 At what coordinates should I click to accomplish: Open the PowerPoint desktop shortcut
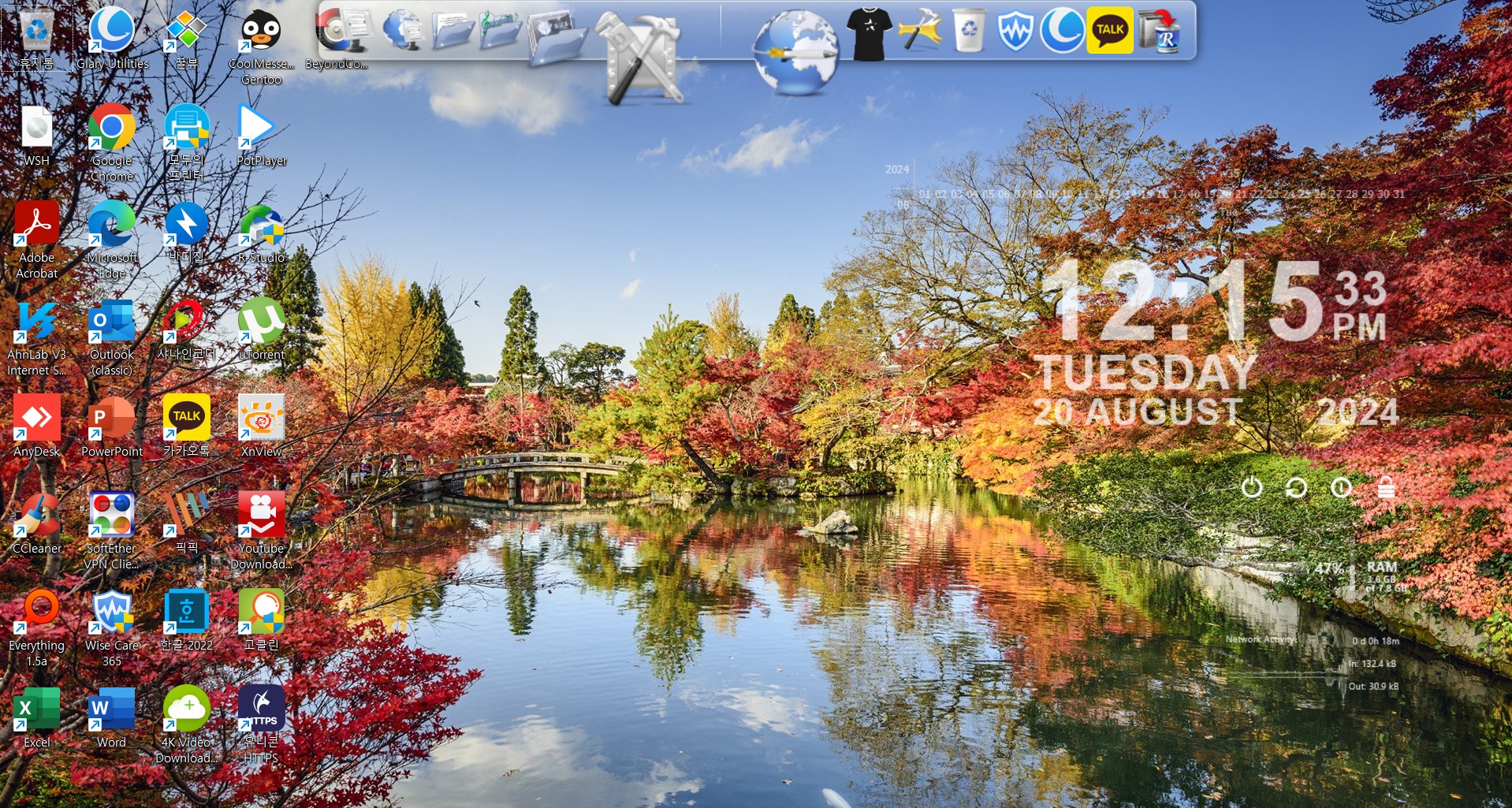[112, 425]
